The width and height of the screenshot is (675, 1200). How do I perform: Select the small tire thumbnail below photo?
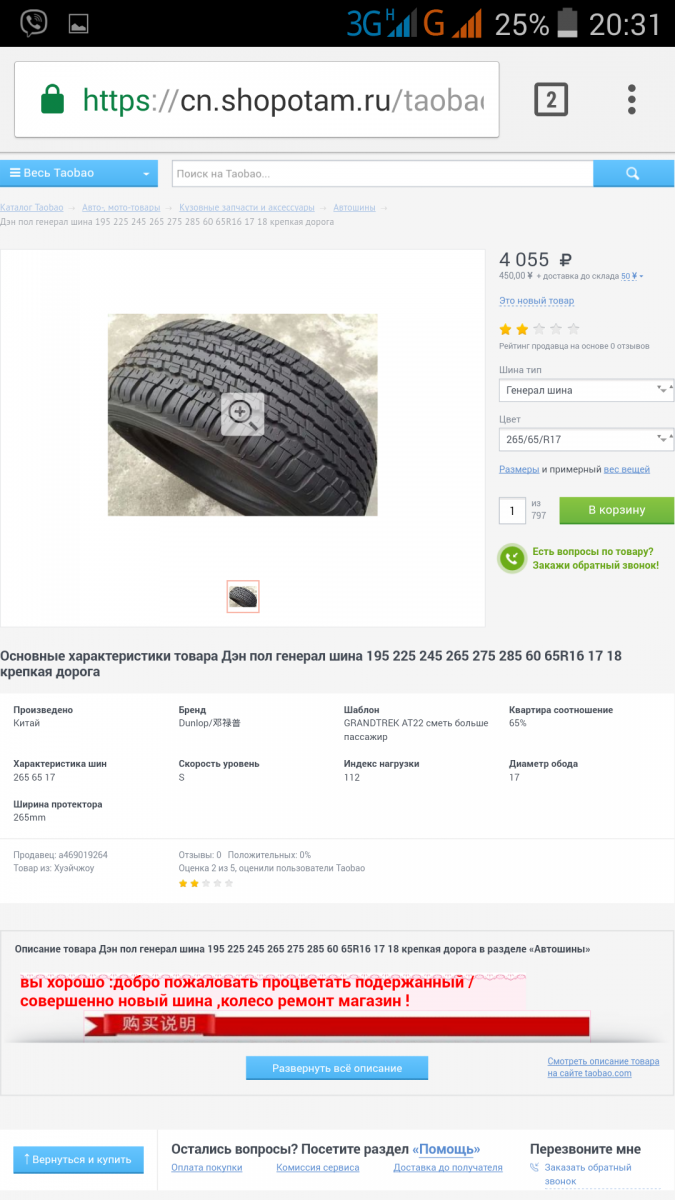[243, 597]
